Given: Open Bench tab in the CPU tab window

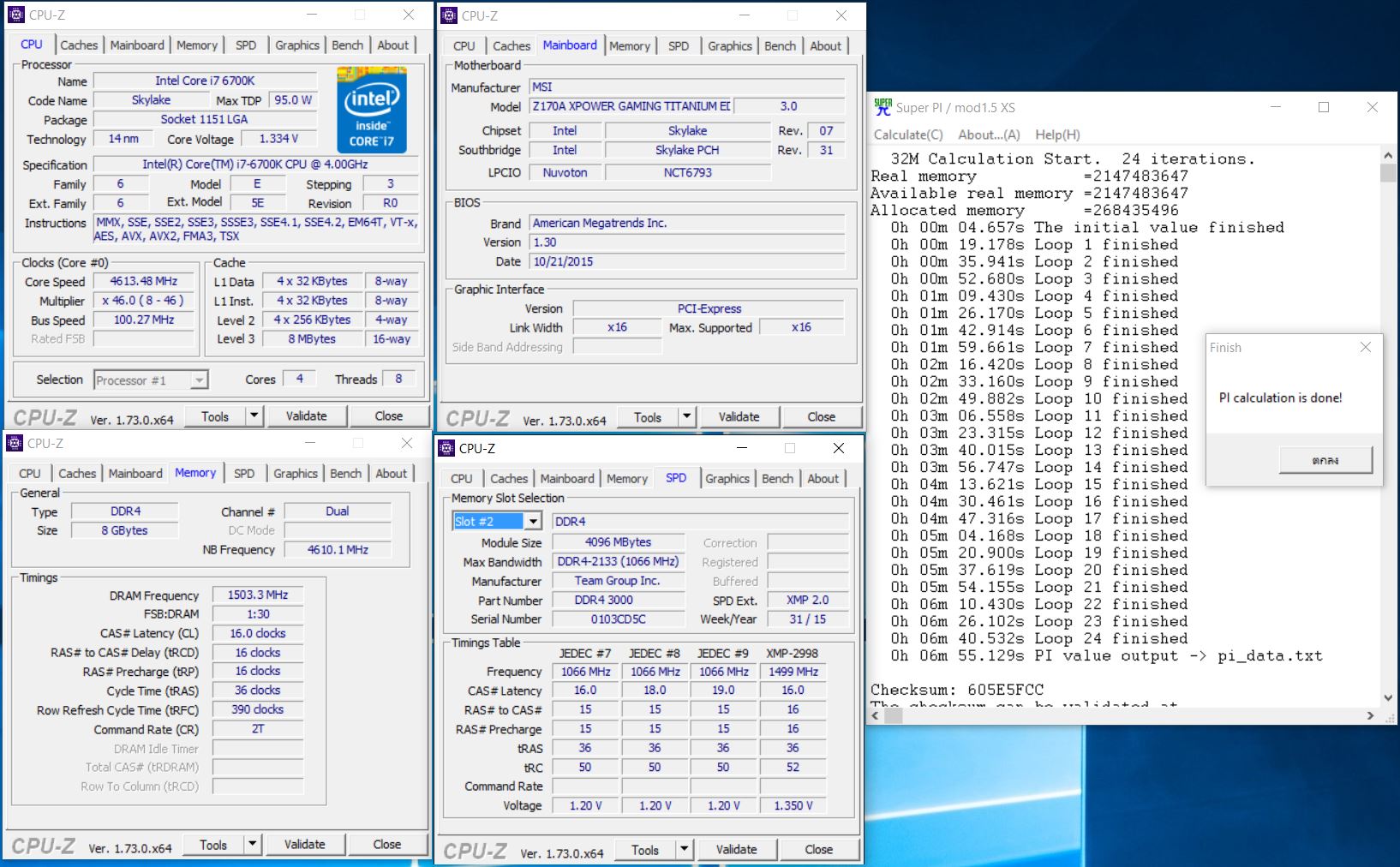Looking at the screenshot, I should tap(347, 45).
